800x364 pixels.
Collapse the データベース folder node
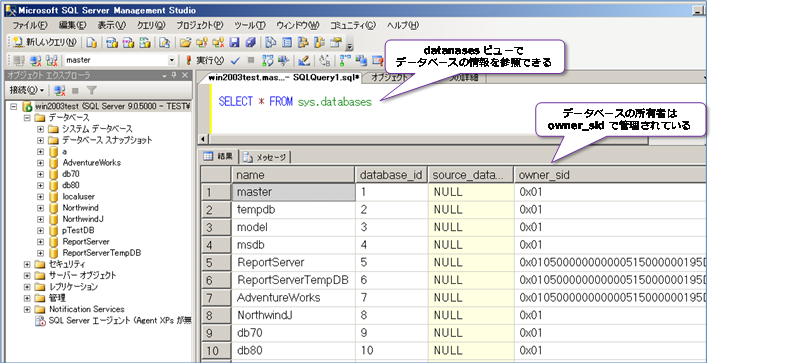tap(27, 117)
